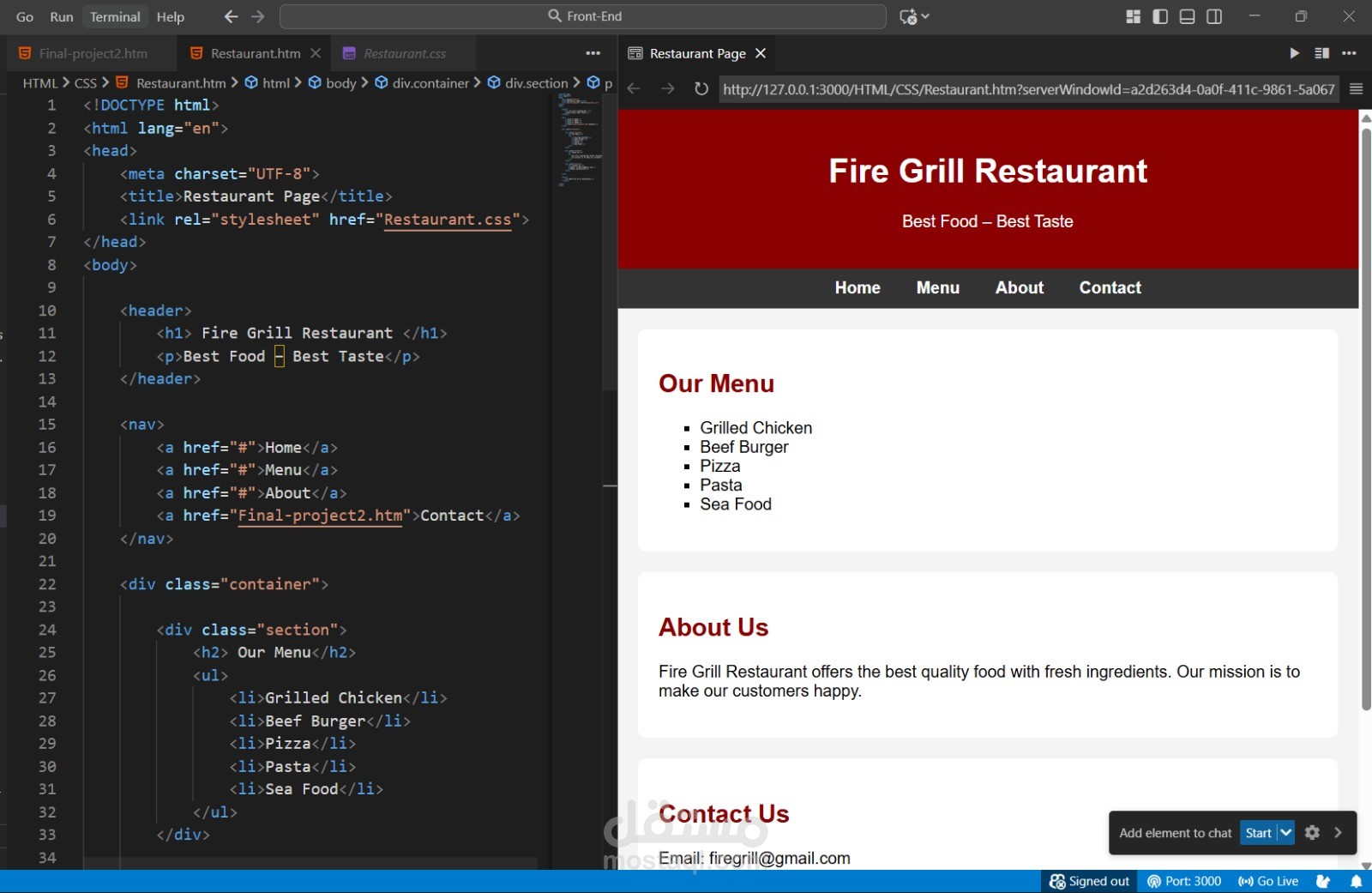Expand the html breadcrumb symbol

(268, 83)
